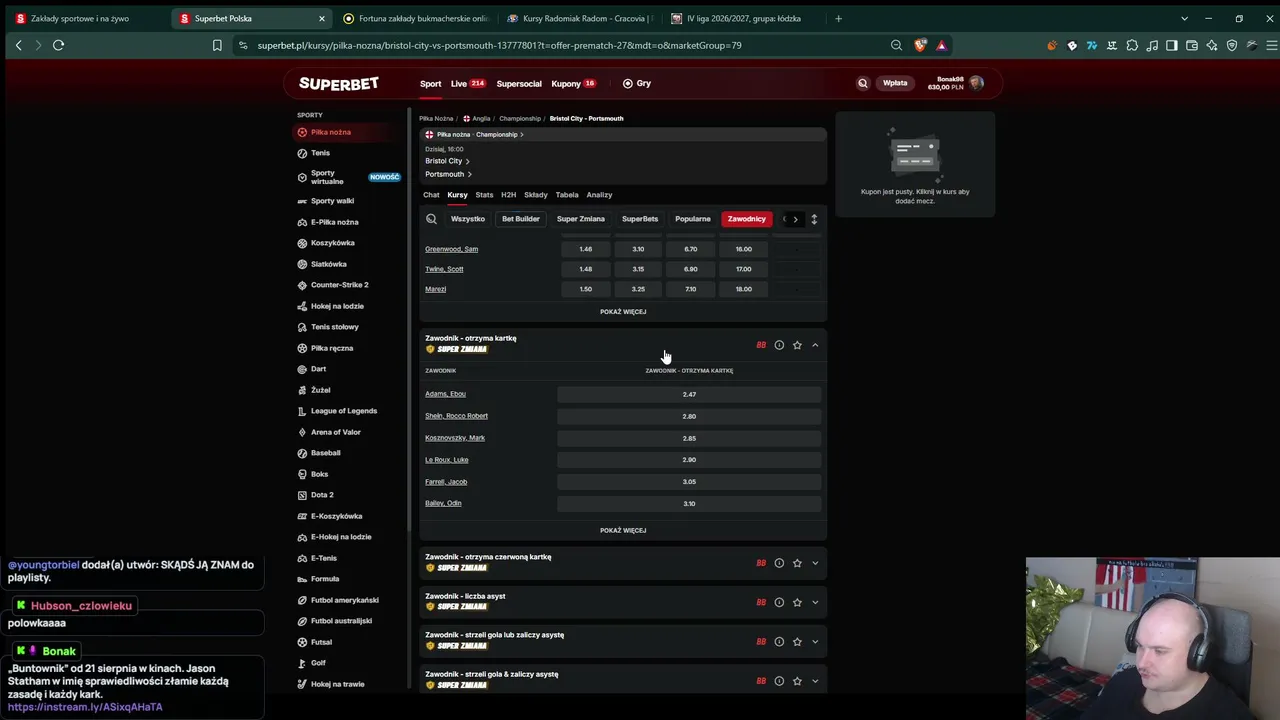Open the site search magnifier in header
Screen dimensions: 1280x720
pyautogui.click(x=863, y=84)
